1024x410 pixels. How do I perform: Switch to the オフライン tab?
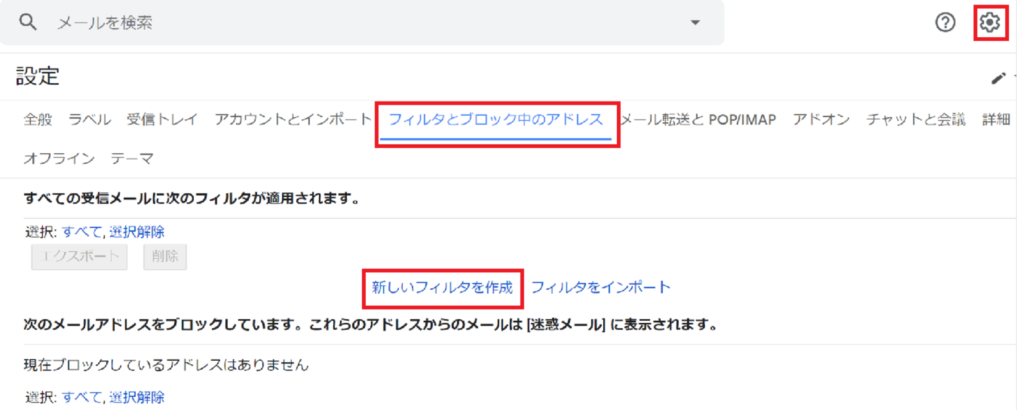59,159
